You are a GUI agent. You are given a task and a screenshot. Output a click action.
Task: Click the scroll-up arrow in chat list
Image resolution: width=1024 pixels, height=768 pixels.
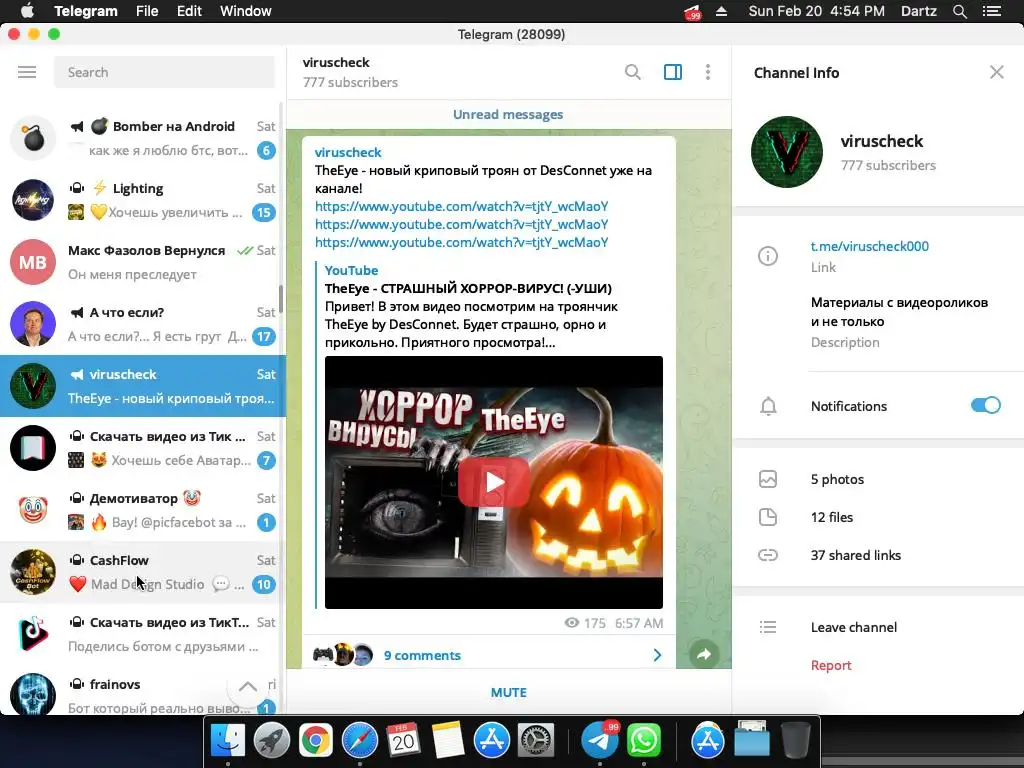(x=248, y=686)
